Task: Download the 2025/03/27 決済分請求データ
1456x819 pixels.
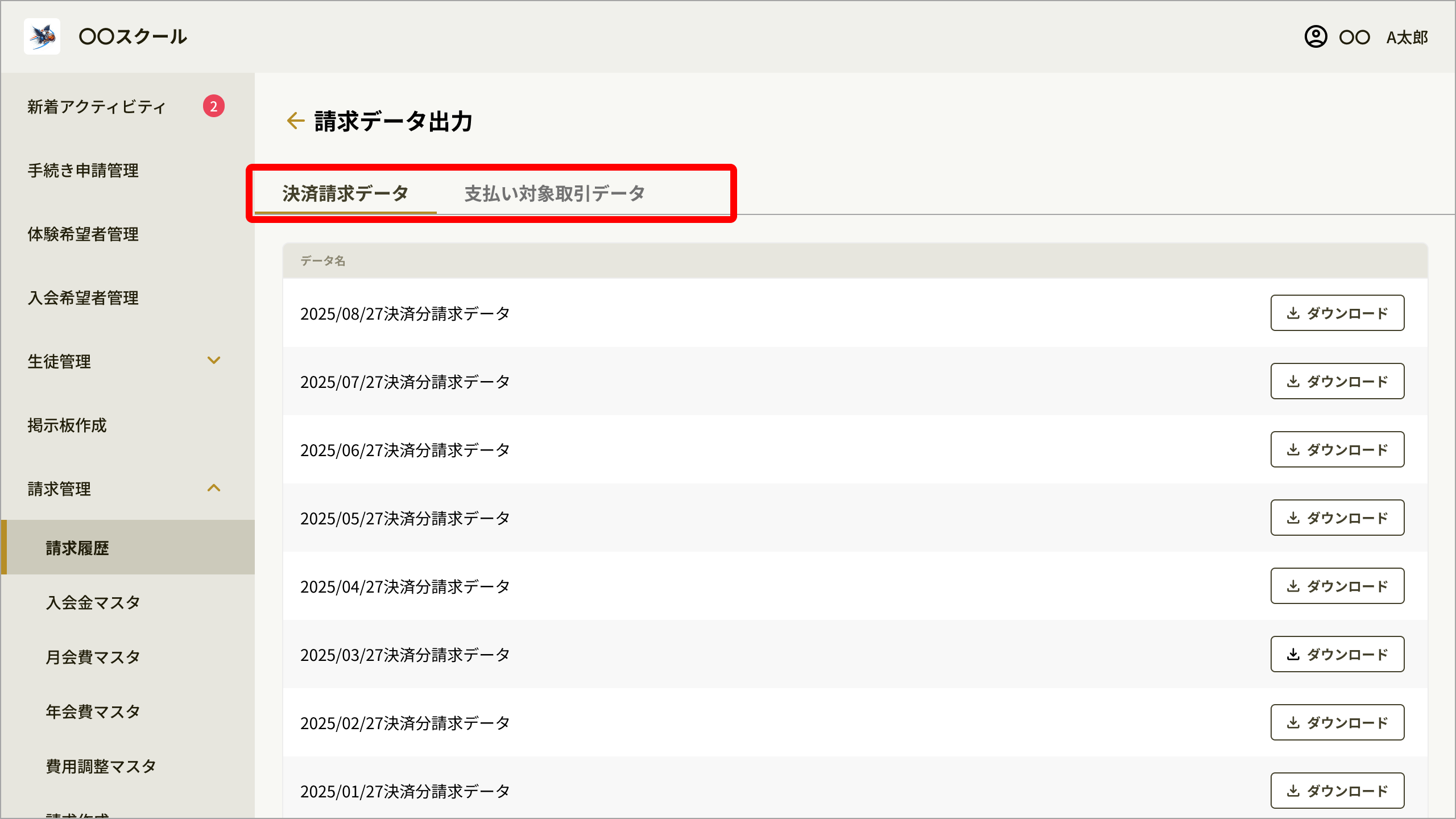Action: coord(1337,654)
